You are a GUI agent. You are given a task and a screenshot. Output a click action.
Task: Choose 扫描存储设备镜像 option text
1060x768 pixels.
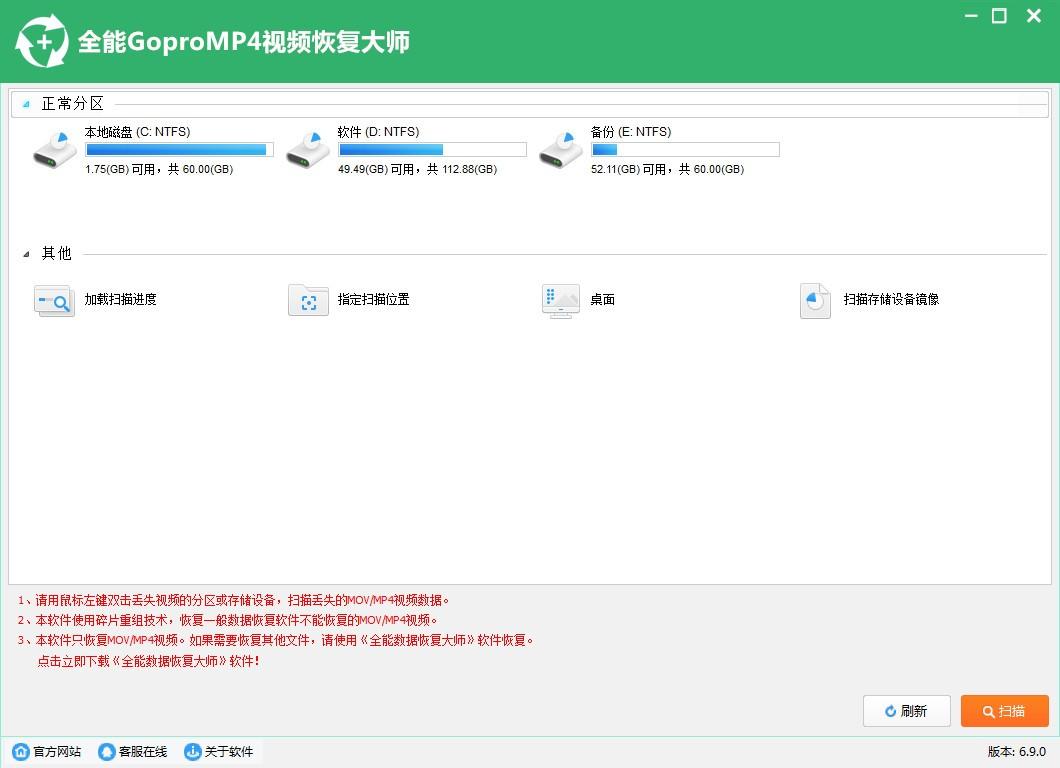[x=891, y=299]
